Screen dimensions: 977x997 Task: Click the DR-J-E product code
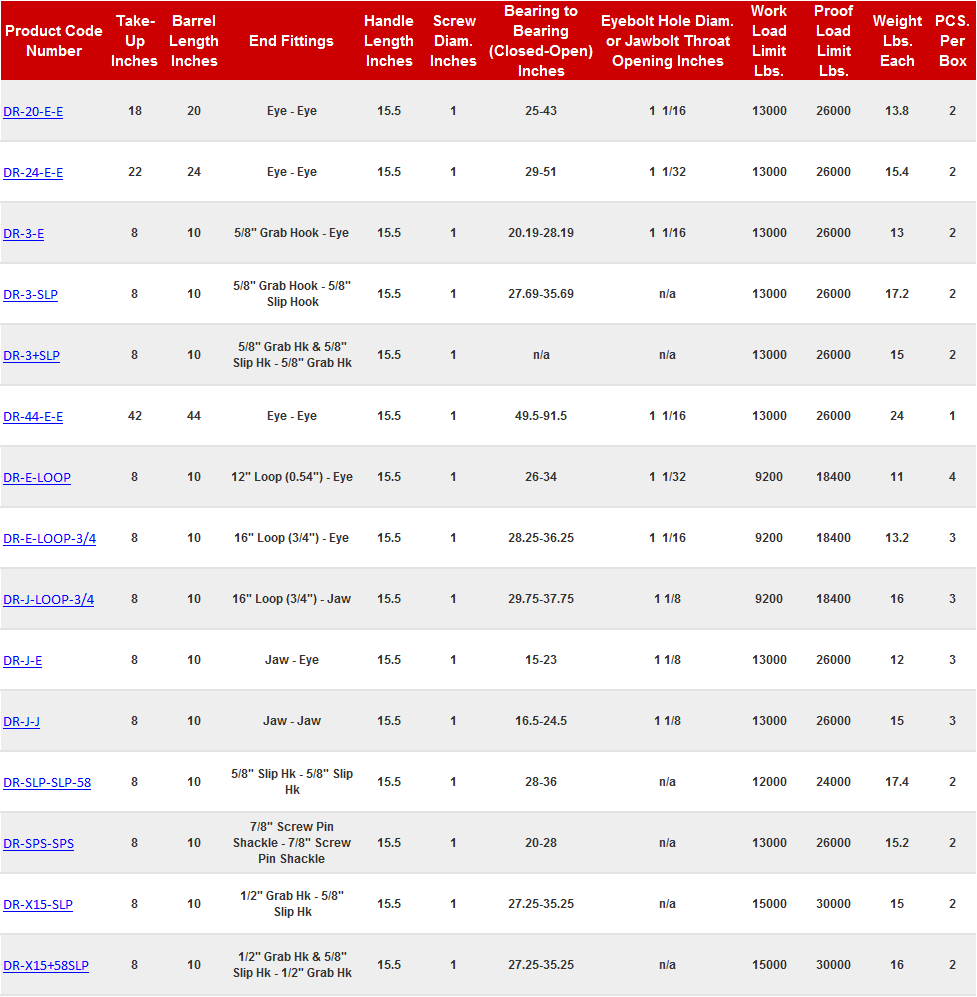[23, 660]
